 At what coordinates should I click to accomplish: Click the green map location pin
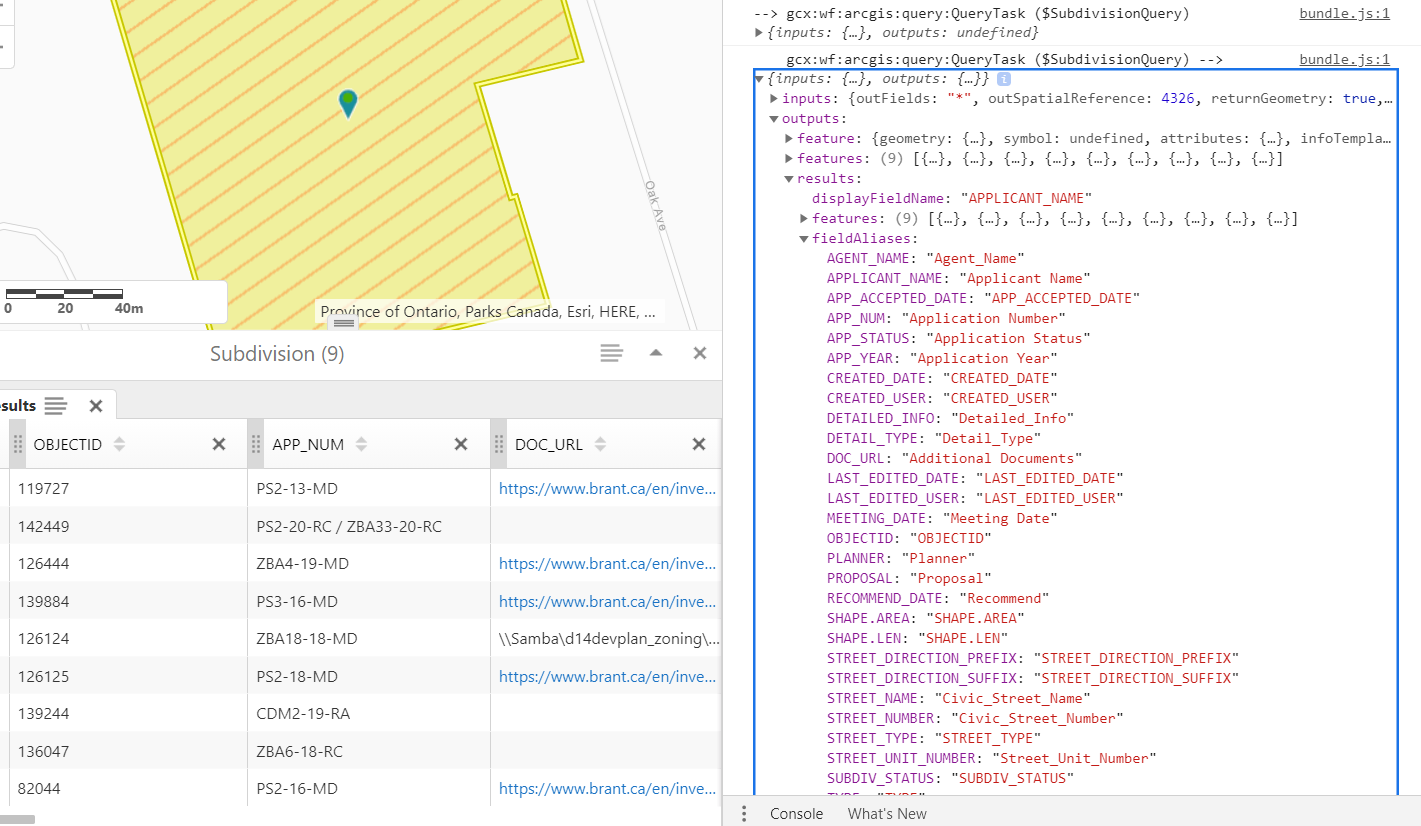pyautogui.click(x=348, y=103)
